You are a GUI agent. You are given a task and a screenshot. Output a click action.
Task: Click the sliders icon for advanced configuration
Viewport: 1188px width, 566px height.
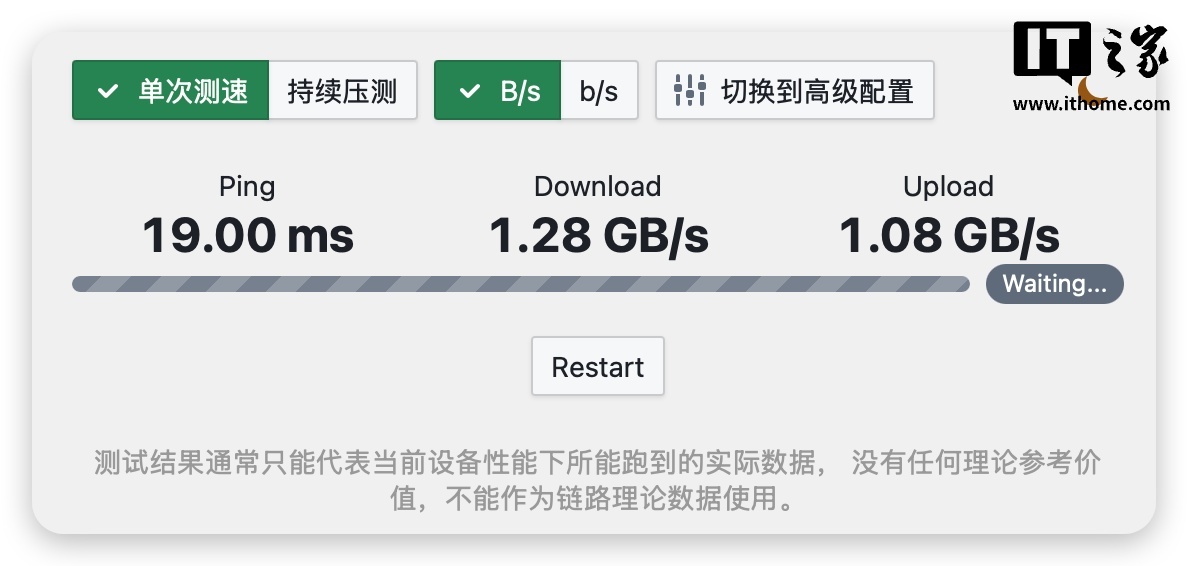point(690,91)
